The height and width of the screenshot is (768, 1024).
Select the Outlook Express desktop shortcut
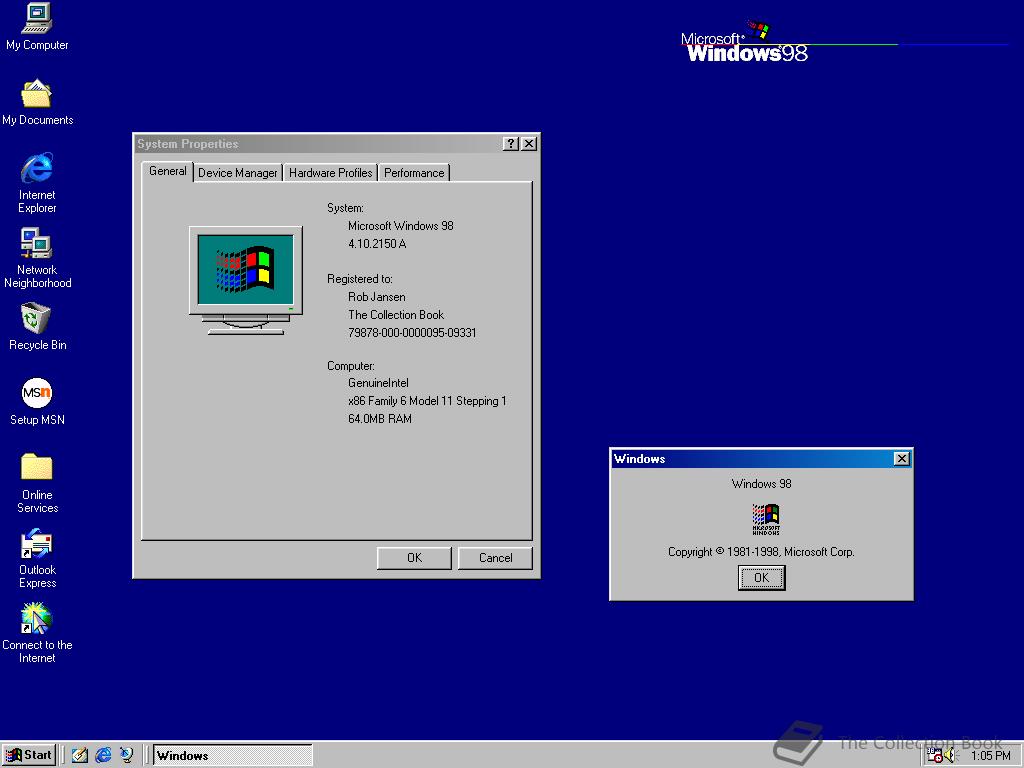coord(37,558)
